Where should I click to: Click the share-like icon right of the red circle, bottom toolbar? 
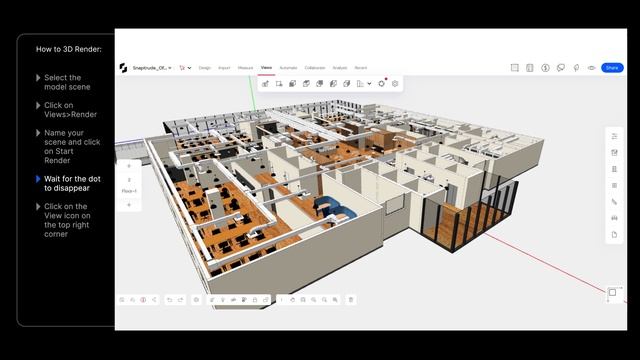point(154,300)
